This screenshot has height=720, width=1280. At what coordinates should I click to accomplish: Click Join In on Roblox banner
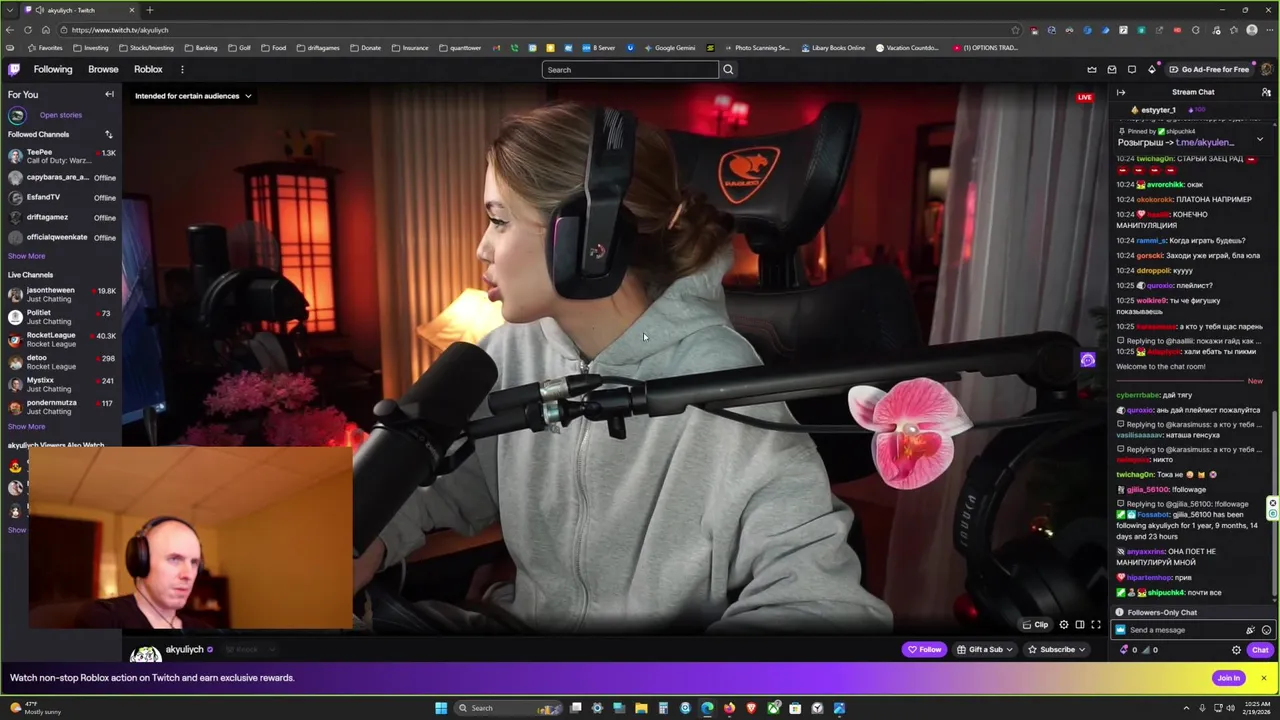tap(1229, 678)
